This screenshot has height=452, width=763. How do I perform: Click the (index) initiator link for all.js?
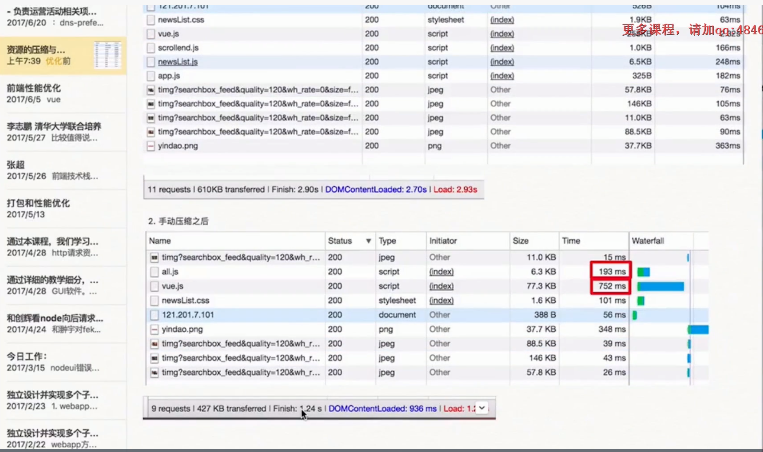(x=441, y=271)
